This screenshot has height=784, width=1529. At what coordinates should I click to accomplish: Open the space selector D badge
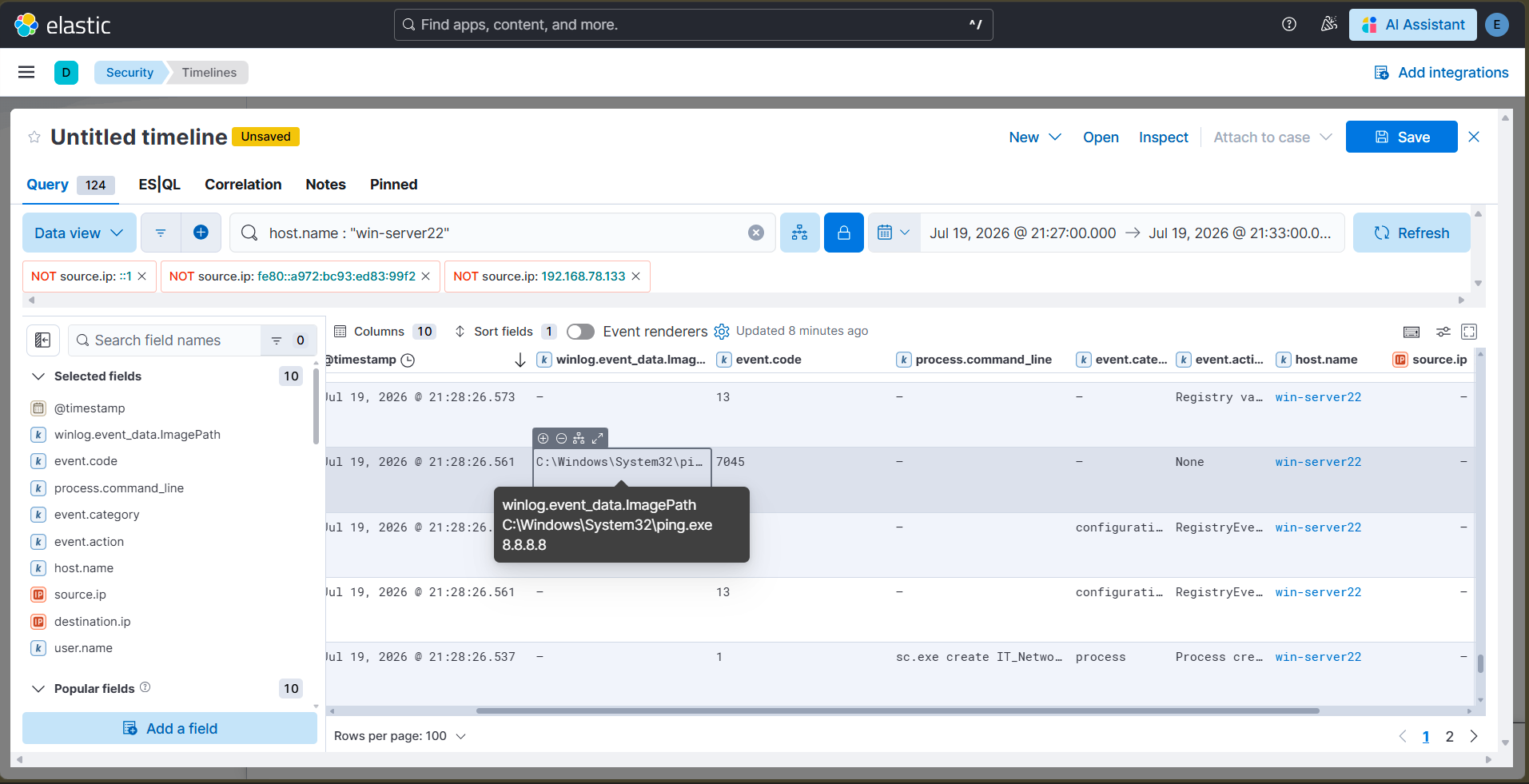(66, 73)
